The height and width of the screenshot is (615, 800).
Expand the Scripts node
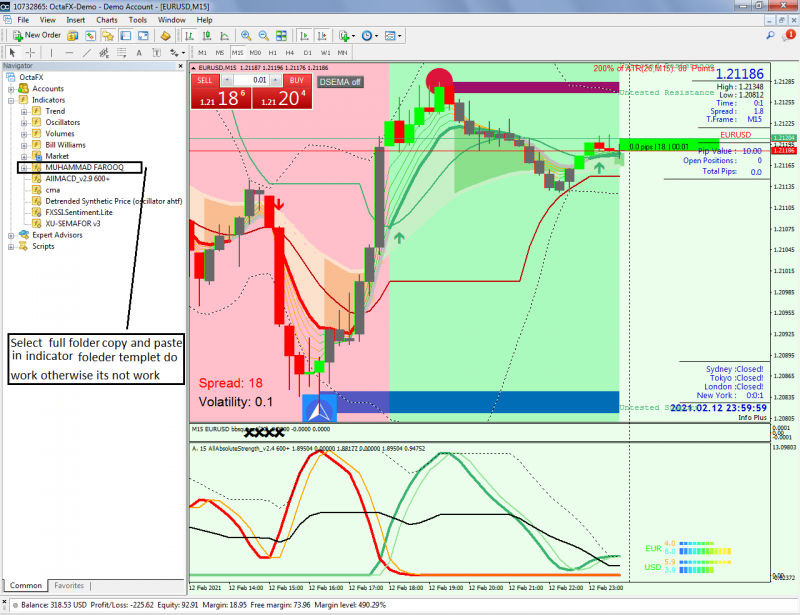pos(11,247)
